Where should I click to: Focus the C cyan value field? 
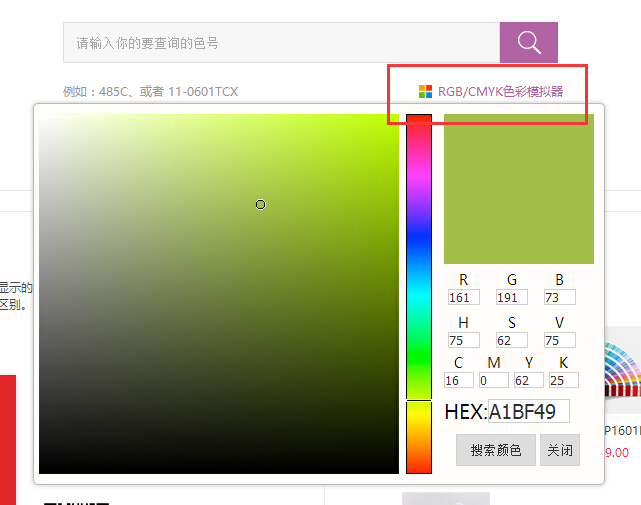tap(459, 380)
